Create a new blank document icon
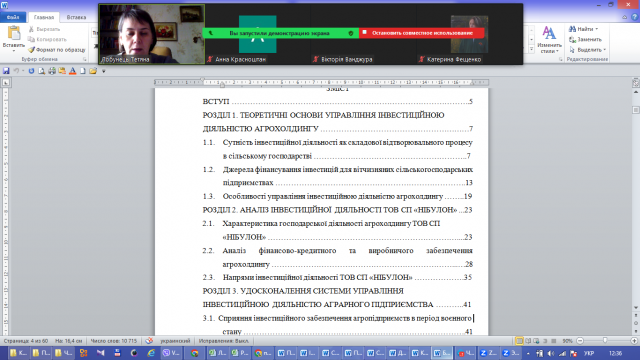640x360 pixels. [83, 71]
